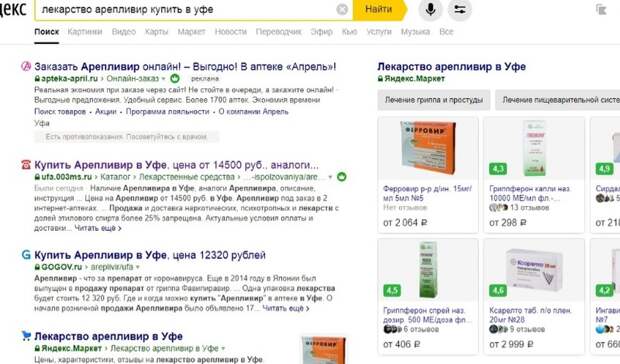This screenshot has width=620, height=364.
Task: Open the Yandex logo home link
Action: click(x=13, y=9)
